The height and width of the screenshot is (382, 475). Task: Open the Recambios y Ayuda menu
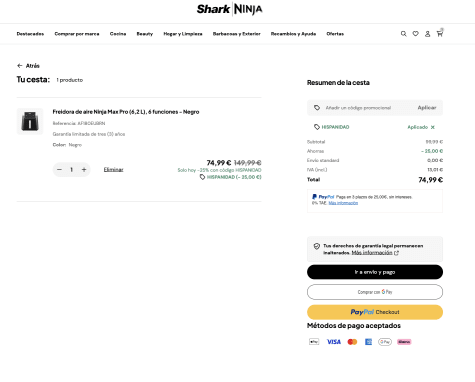[x=293, y=34]
